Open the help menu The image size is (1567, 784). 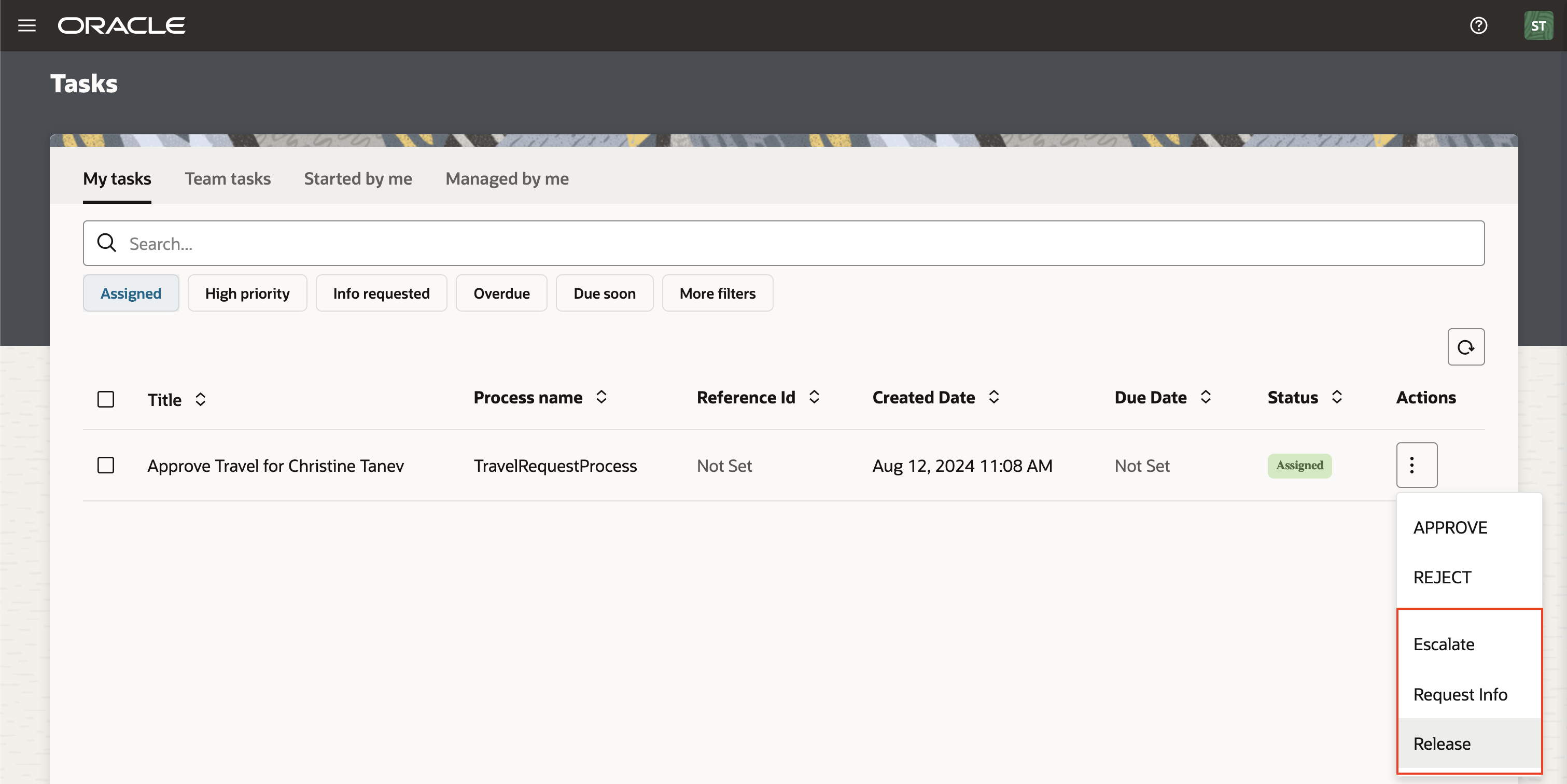[x=1479, y=25]
